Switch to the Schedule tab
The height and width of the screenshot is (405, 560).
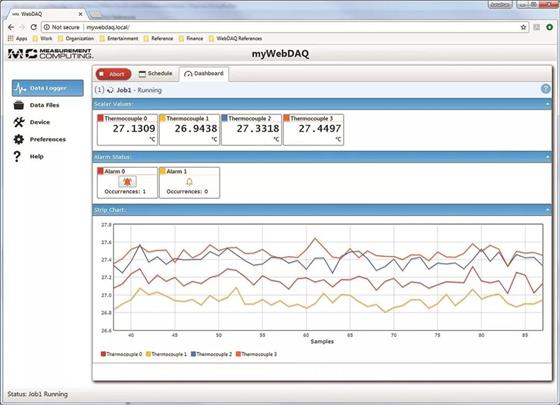pos(155,74)
